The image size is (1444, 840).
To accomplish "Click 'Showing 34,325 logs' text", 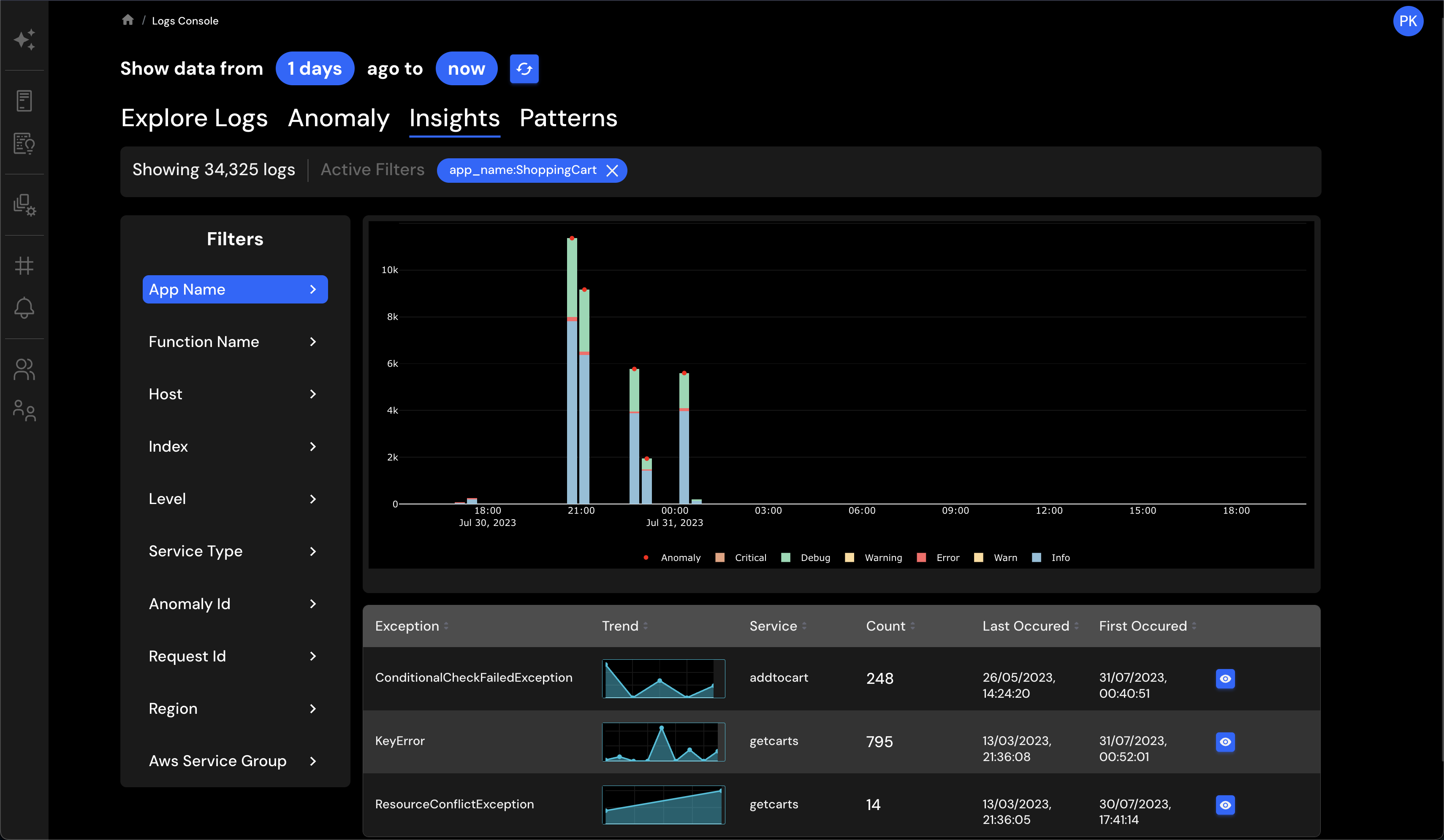I will (x=214, y=170).
